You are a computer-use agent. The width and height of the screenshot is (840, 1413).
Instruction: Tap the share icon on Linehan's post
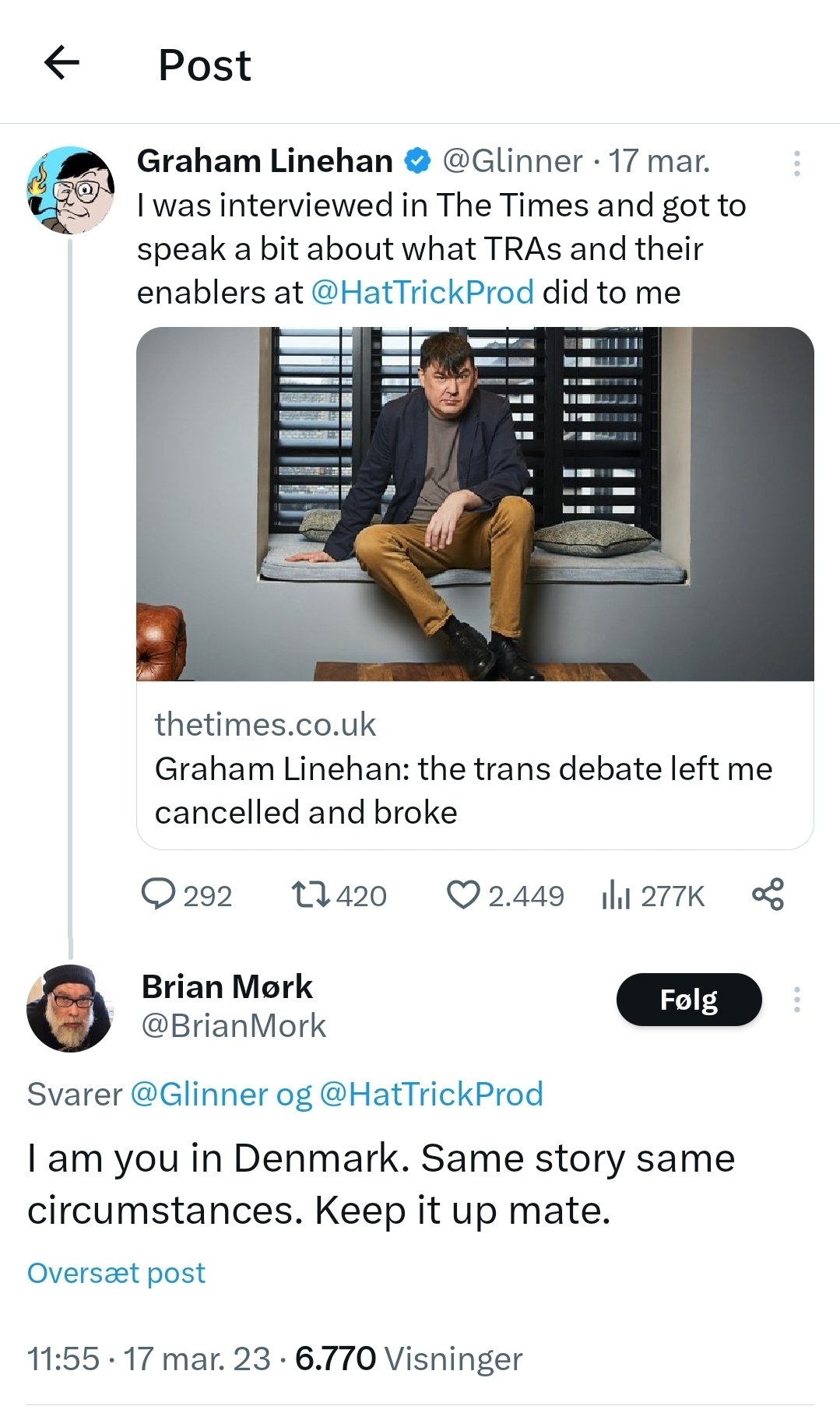tap(768, 895)
